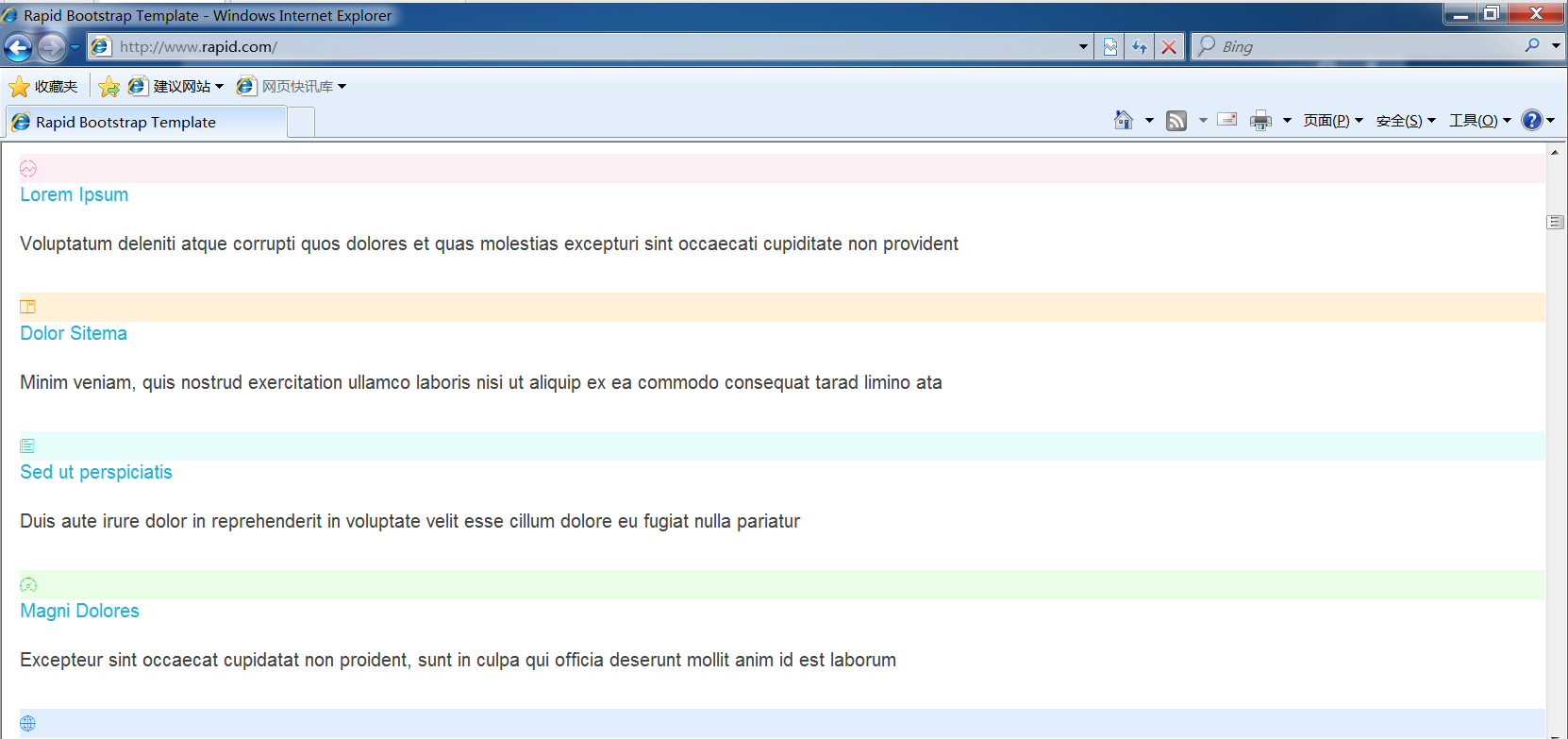This screenshot has width=1568, height=739.
Task: Click the orange icon above Dolor Sitema
Action: tap(28, 307)
